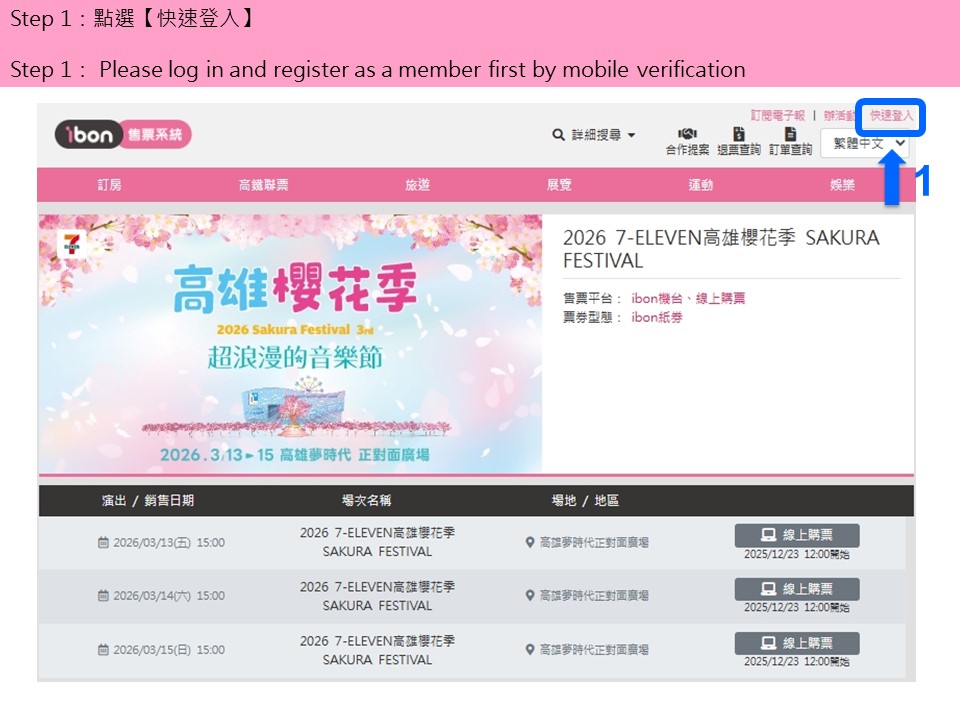Select the 高鐵聯票 menu tab
This screenshot has width=960, height=720.
[x=263, y=185]
